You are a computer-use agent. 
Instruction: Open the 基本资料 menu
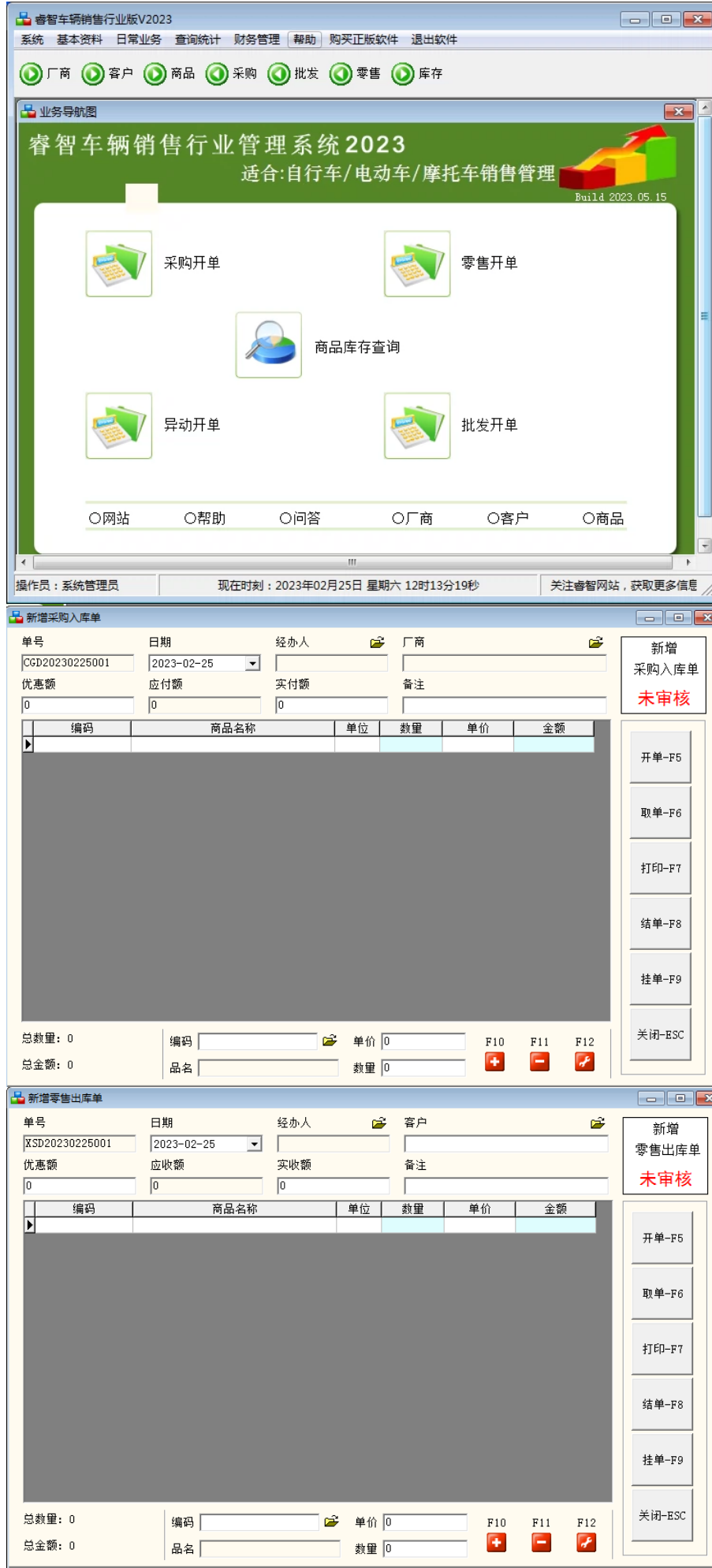pyautogui.click(x=80, y=39)
